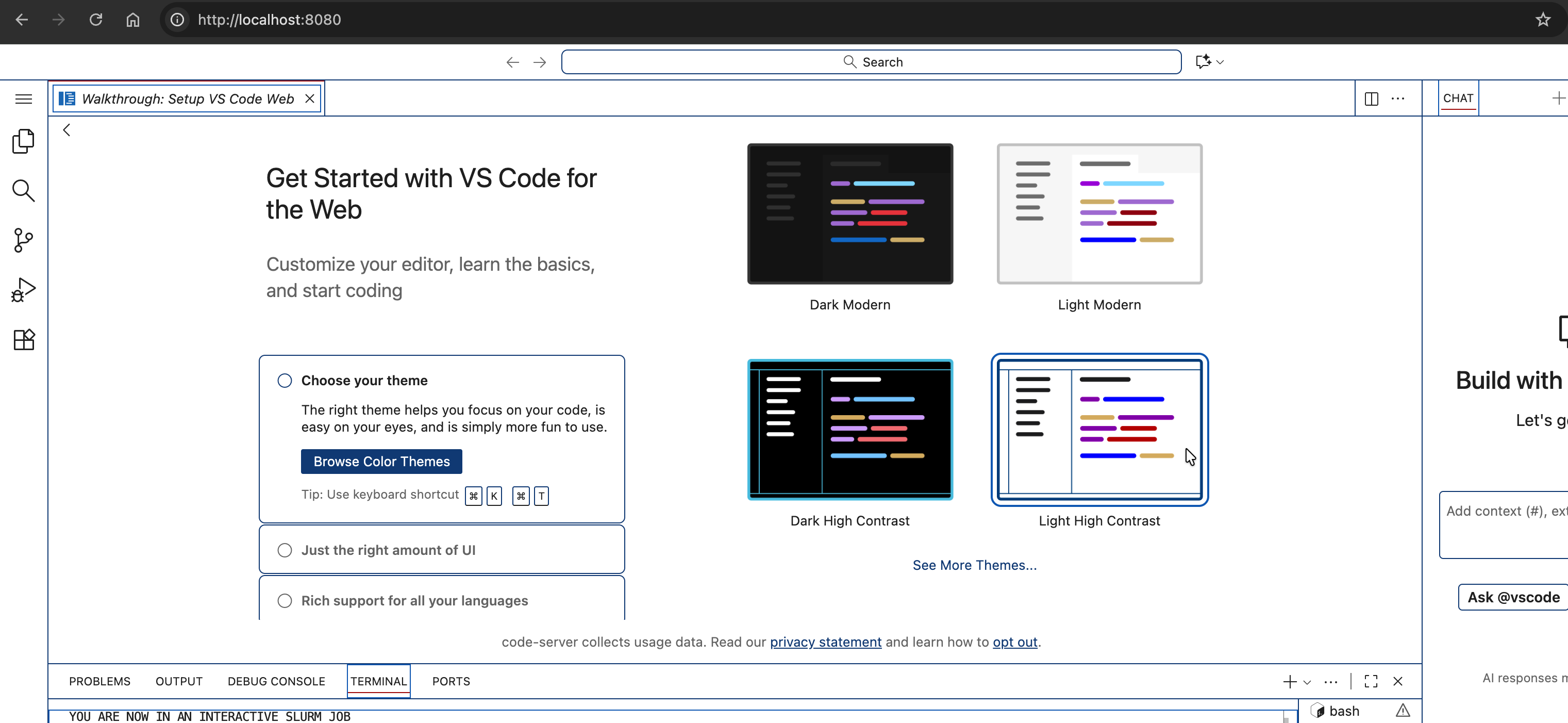Open the Search sidebar
Screen dimensions: 1568x723
[x=23, y=191]
